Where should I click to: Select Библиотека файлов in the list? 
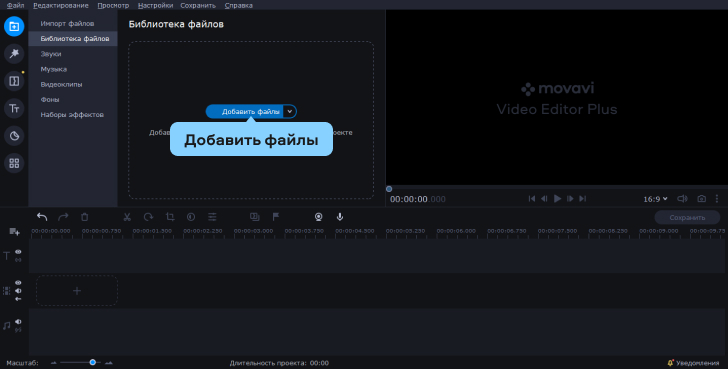pos(73,39)
